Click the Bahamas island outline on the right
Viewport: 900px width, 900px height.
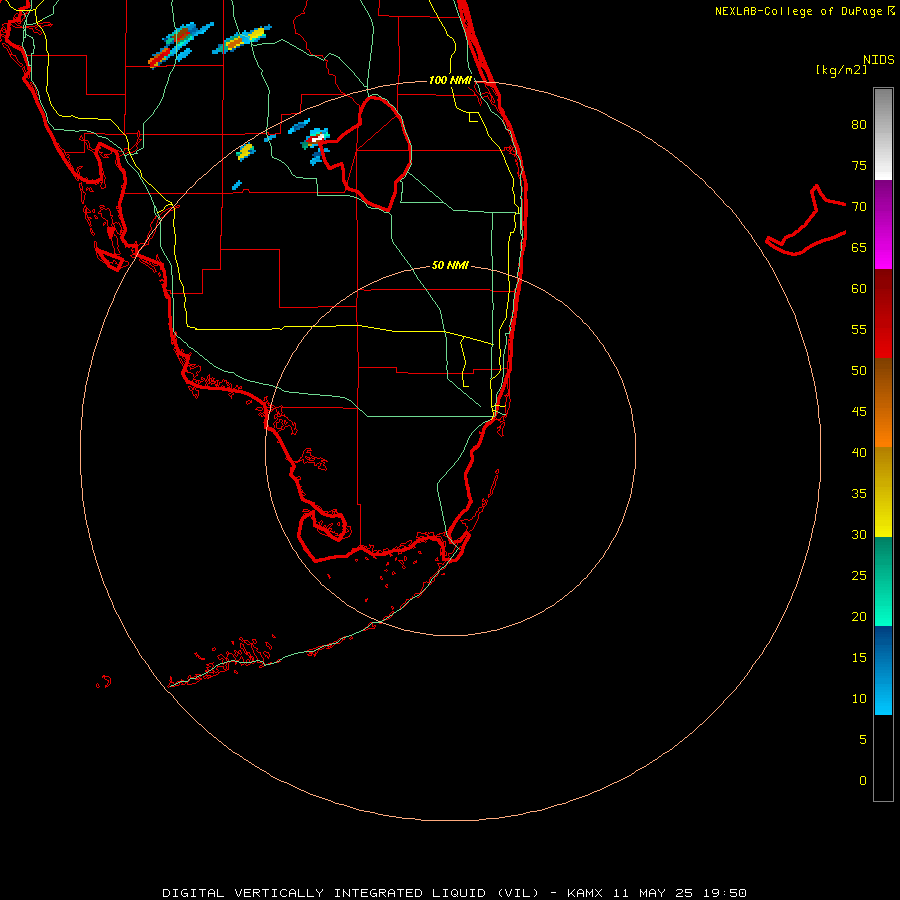806,220
